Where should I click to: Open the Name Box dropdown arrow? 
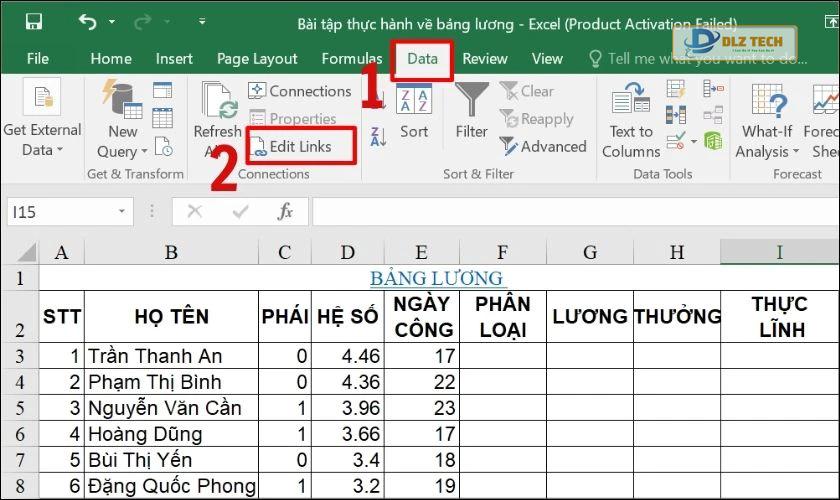point(122,212)
